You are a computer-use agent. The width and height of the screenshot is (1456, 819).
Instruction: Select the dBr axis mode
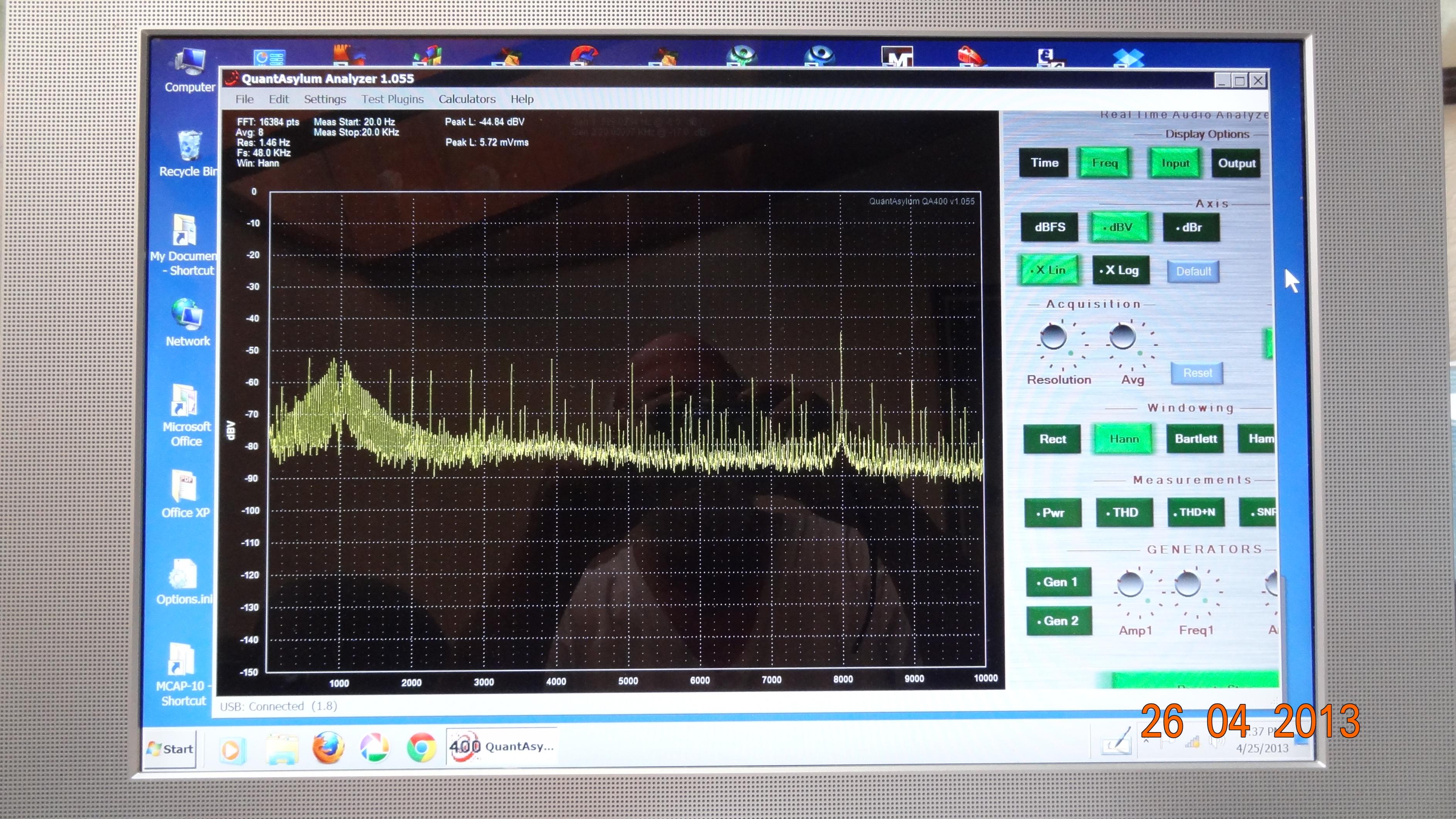point(1191,227)
